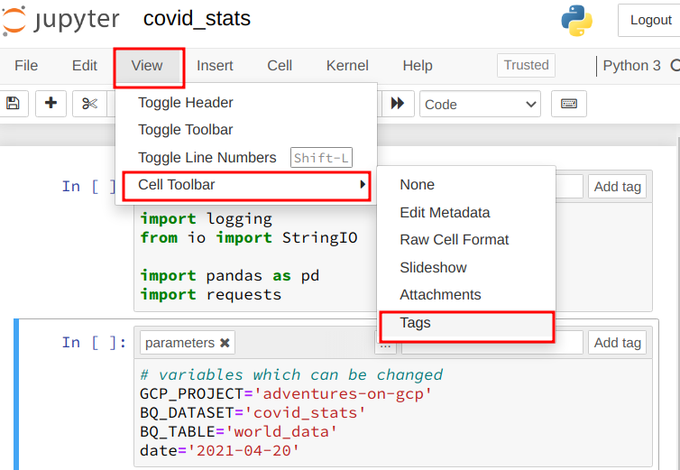Screen dimensions: 680x470
Task: Choose Slideshow cell toolbar option
Action: 433,268
